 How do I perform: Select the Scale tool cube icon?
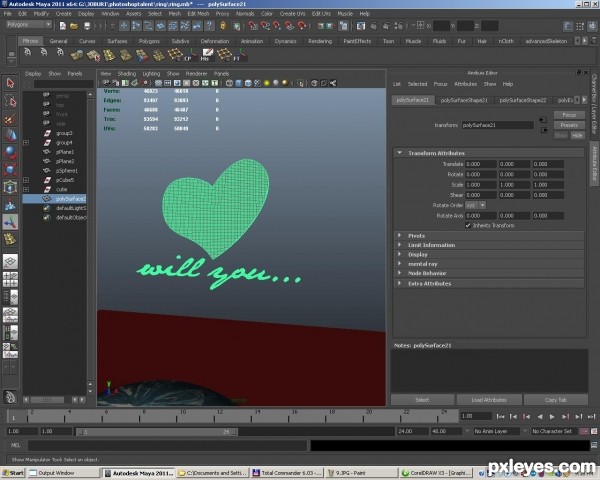point(10,169)
